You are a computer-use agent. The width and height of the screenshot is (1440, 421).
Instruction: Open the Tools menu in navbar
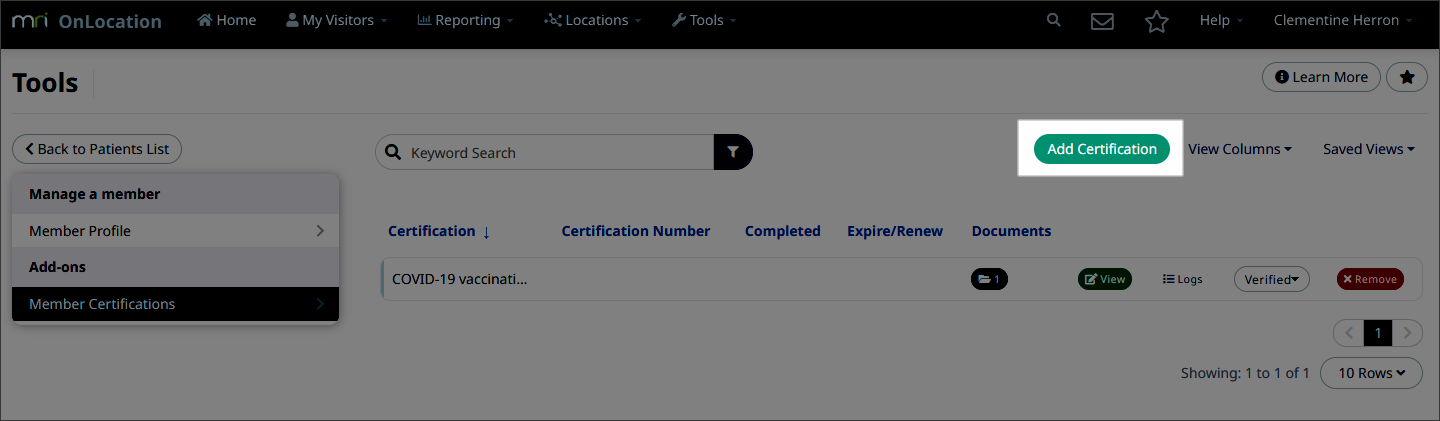click(704, 20)
